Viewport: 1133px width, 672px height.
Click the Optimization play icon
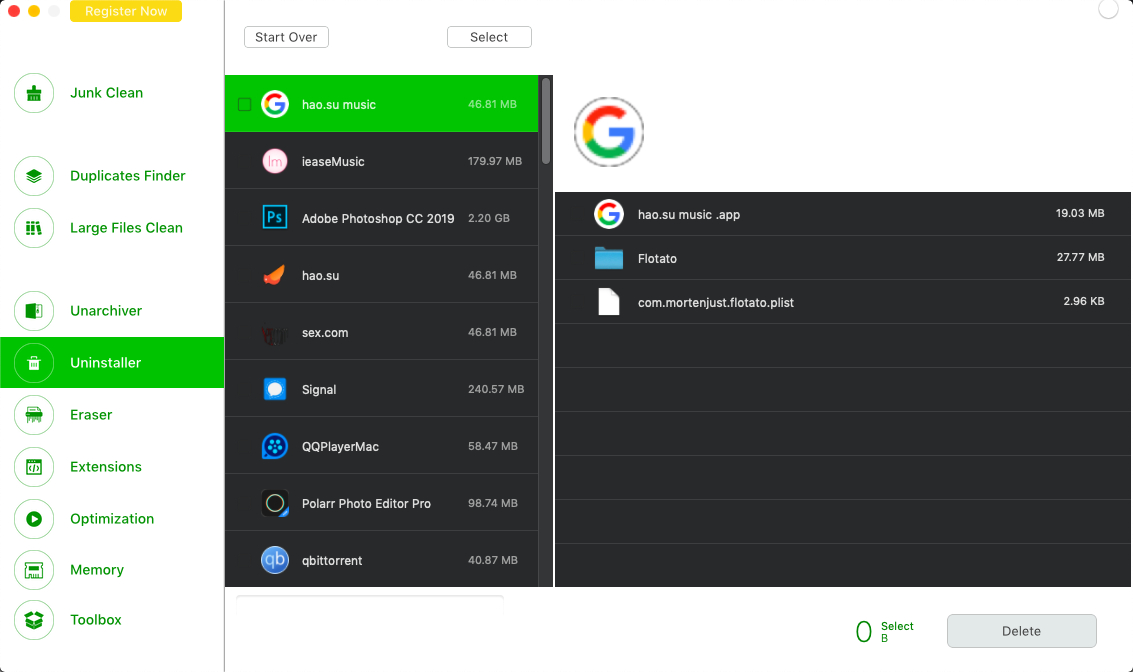point(34,519)
